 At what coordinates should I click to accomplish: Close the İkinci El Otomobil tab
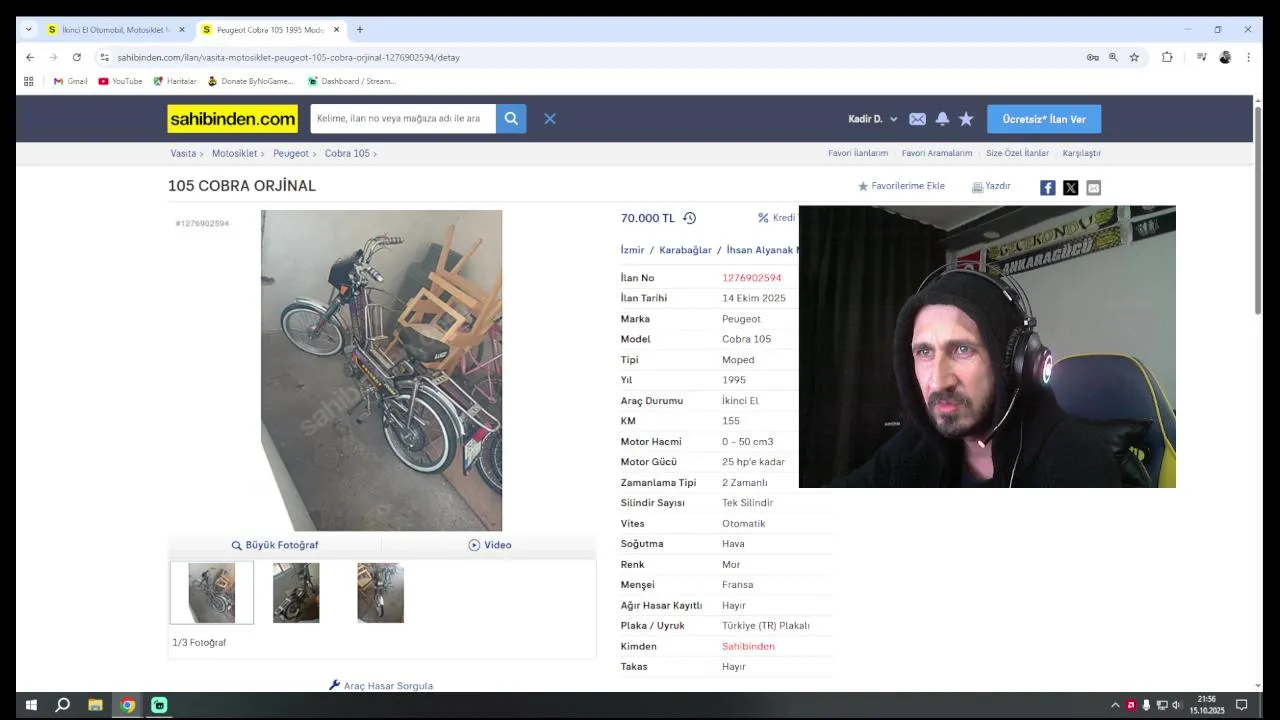(x=182, y=30)
